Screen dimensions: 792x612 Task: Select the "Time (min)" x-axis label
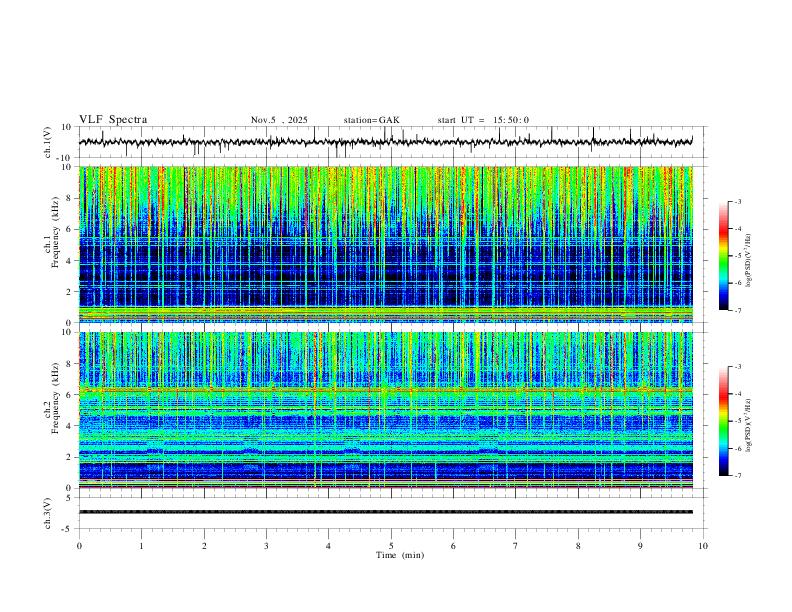pos(400,555)
